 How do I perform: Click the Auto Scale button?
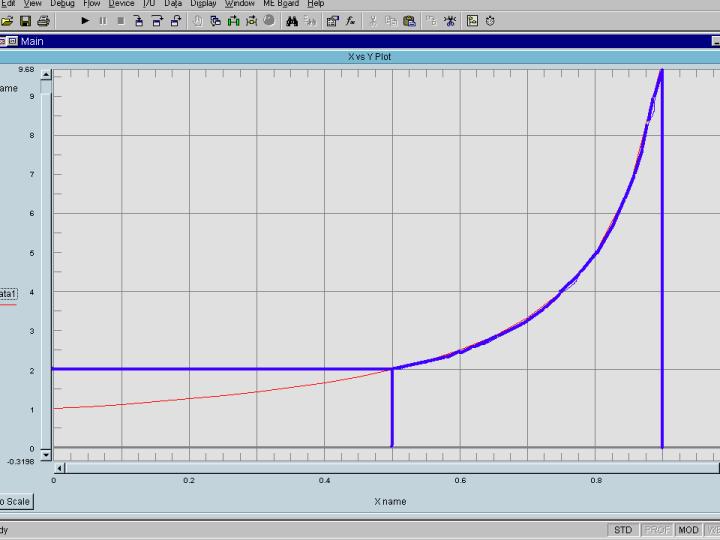point(14,502)
